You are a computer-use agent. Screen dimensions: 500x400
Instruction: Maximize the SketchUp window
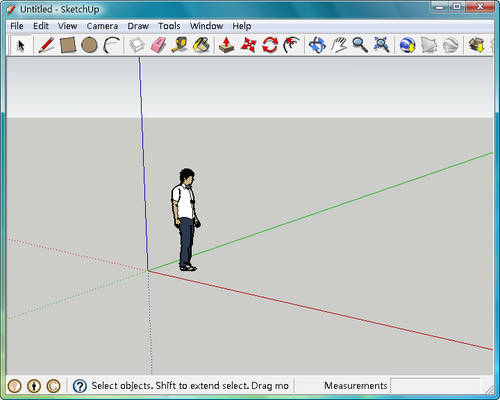457,7
